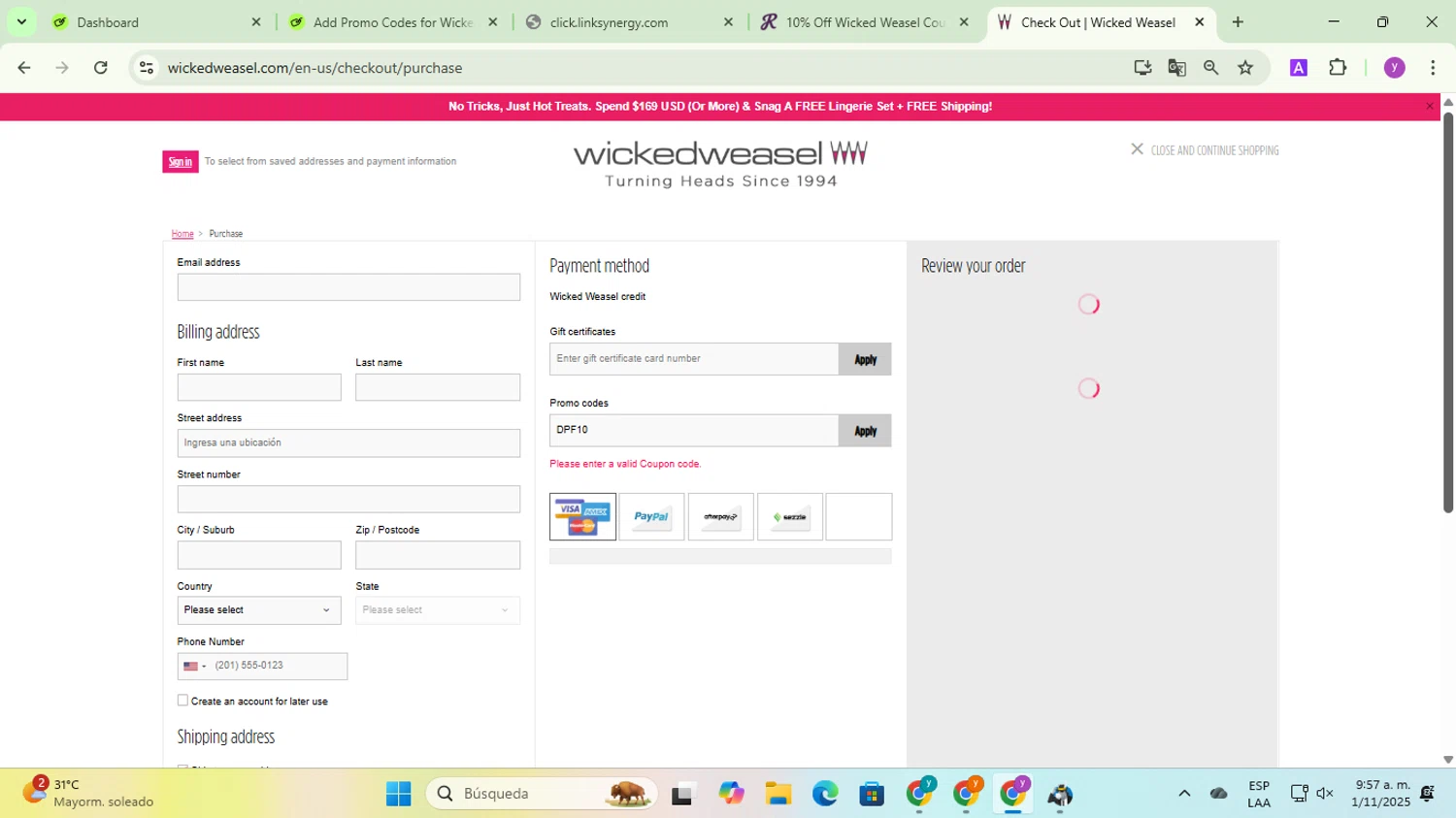The height and width of the screenshot is (818, 1456).
Task: Open the purple A extension icon
Action: click(1299, 68)
